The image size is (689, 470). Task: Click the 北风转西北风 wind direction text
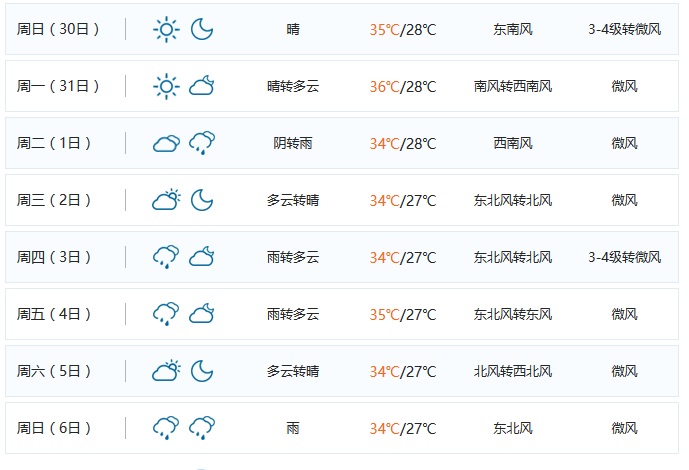pos(513,371)
